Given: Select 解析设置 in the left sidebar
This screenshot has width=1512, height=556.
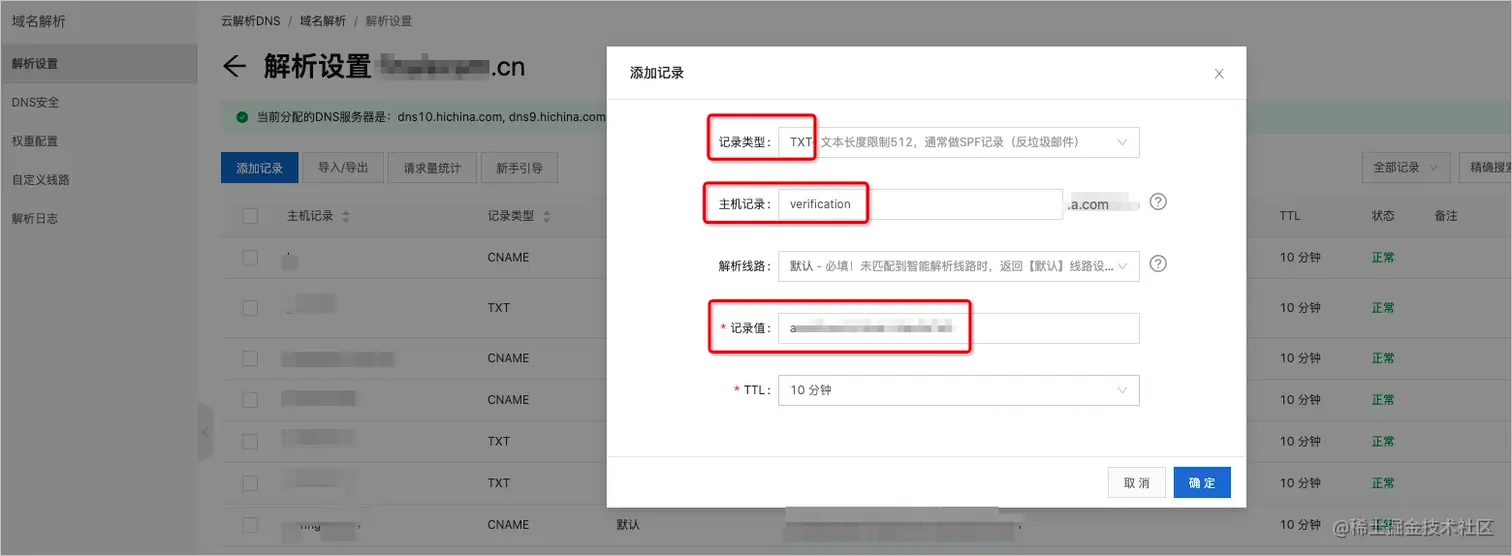Looking at the screenshot, I should pyautogui.click(x=98, y=64).
